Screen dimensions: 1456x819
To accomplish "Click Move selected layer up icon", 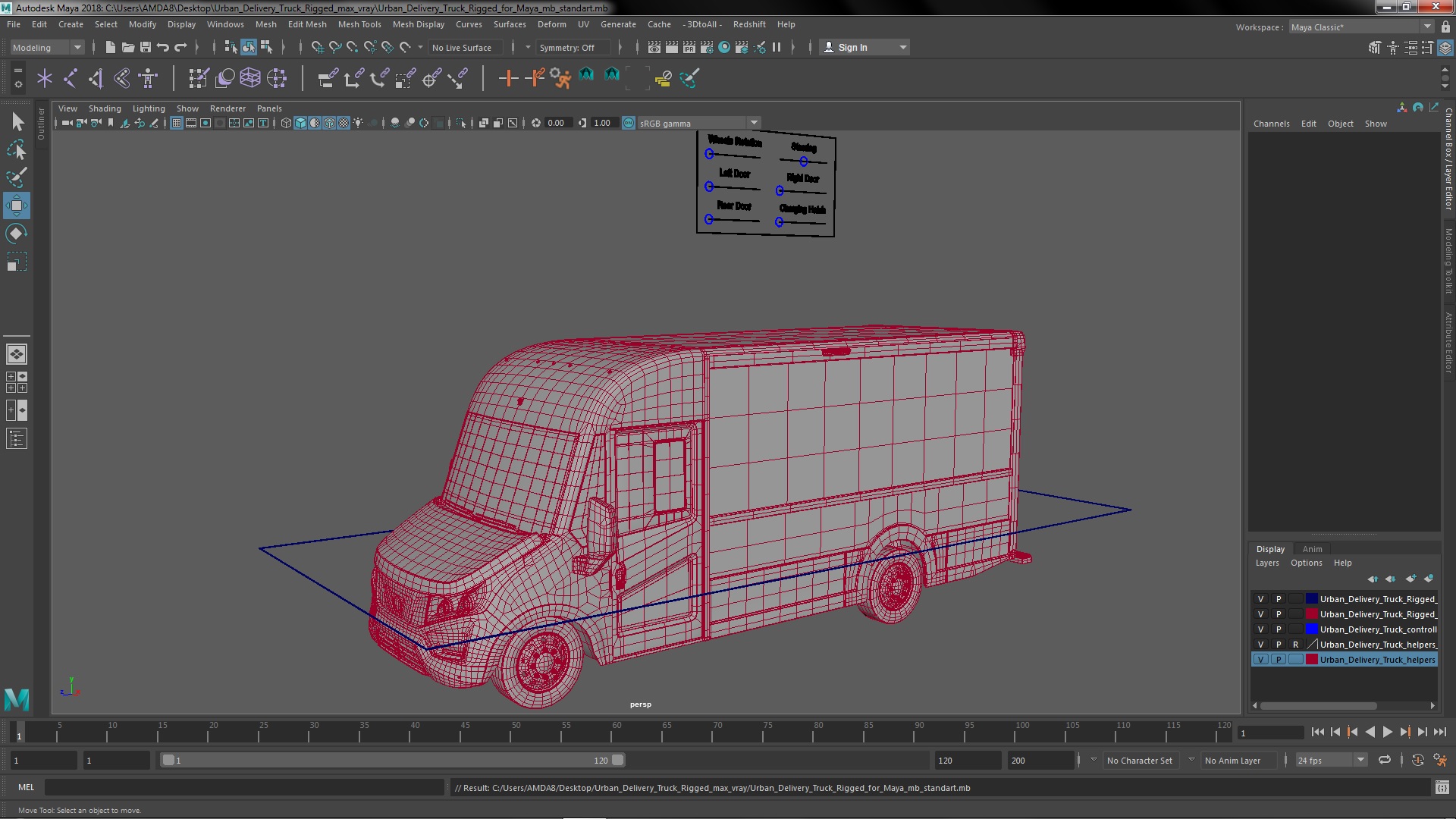I will [x=1373, y=579].
